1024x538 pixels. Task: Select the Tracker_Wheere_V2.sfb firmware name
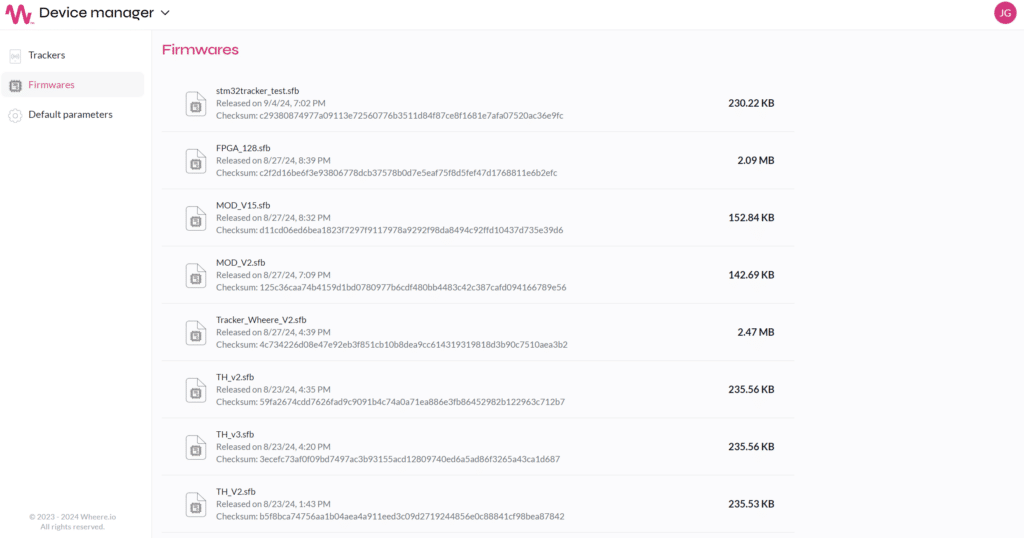pyautogui.click(x=261, y=320)
